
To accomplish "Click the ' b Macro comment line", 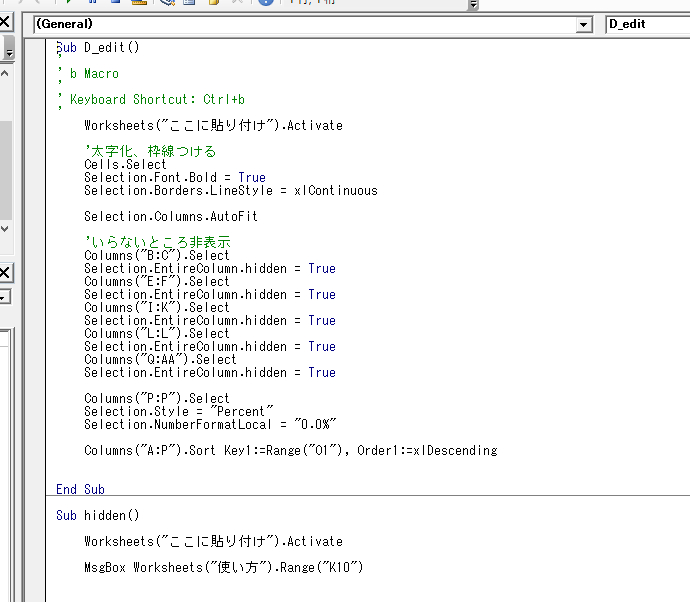I will [88, 73].
